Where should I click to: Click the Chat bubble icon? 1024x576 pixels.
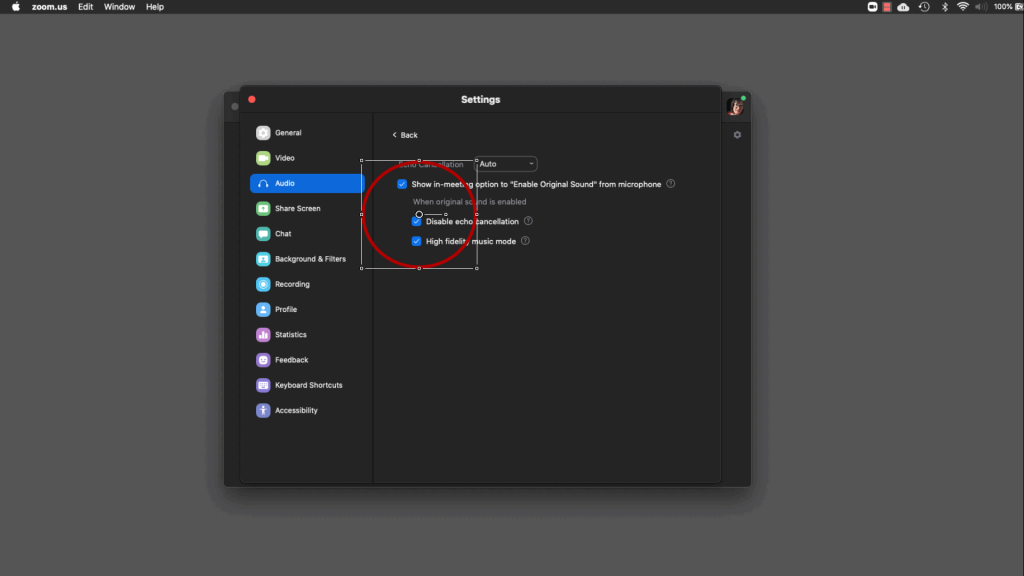(x=263, y=234)
